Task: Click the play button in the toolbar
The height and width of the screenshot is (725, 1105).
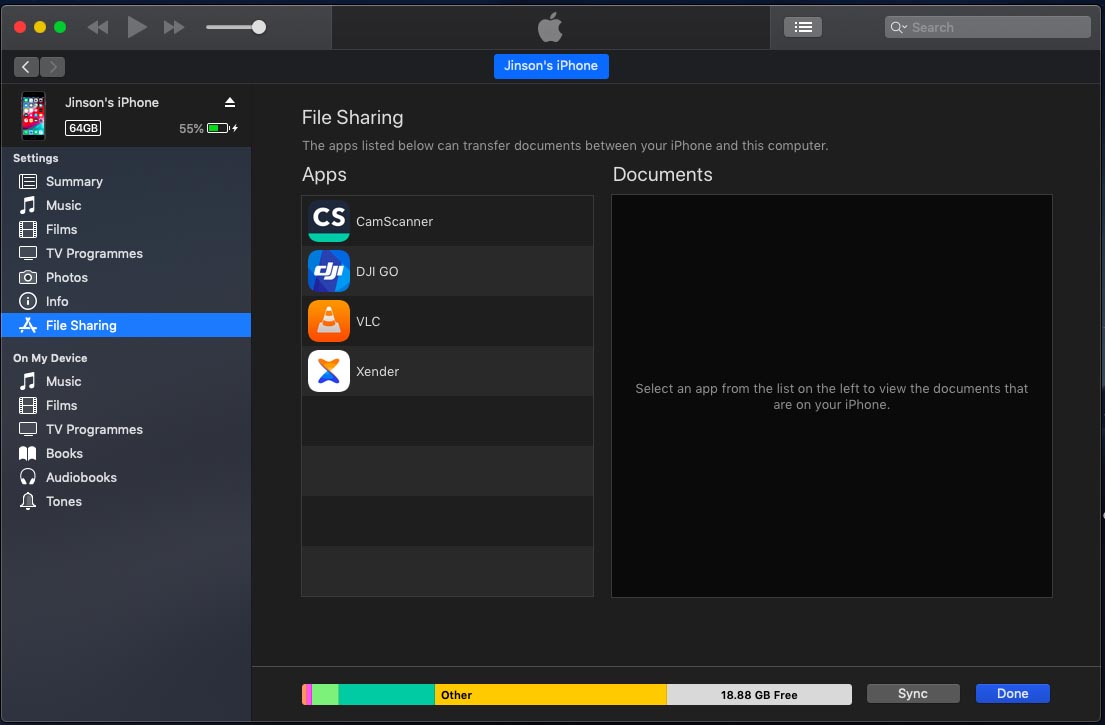Action: [137, 27]
